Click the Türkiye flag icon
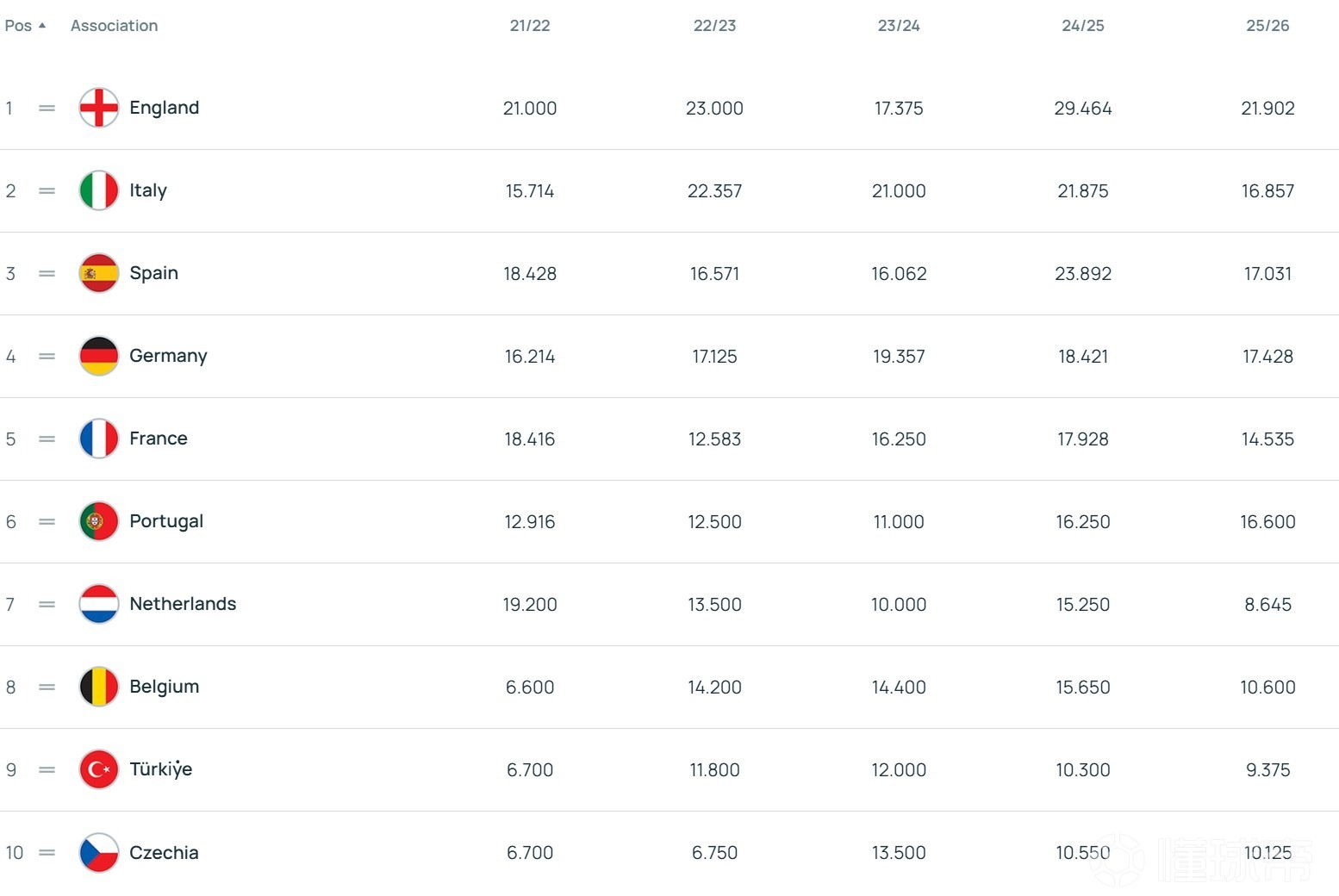 pos(99,769)
